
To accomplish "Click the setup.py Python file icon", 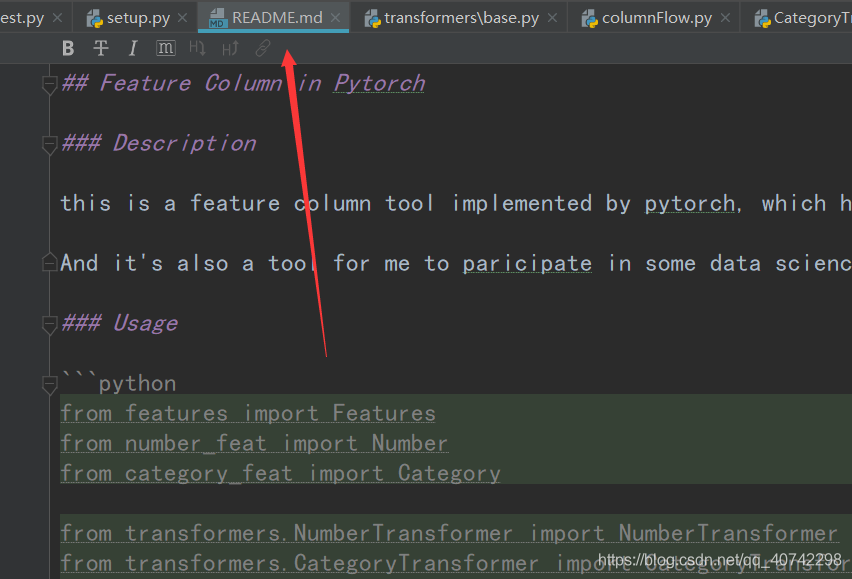I will [95, 18].
